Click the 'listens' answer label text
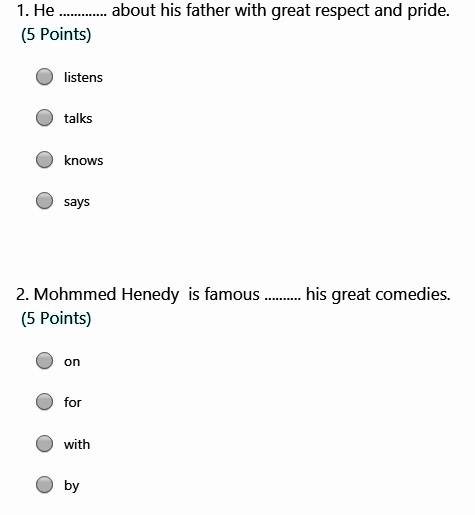Viewport: 475px width, 515px height. (83, 77)
